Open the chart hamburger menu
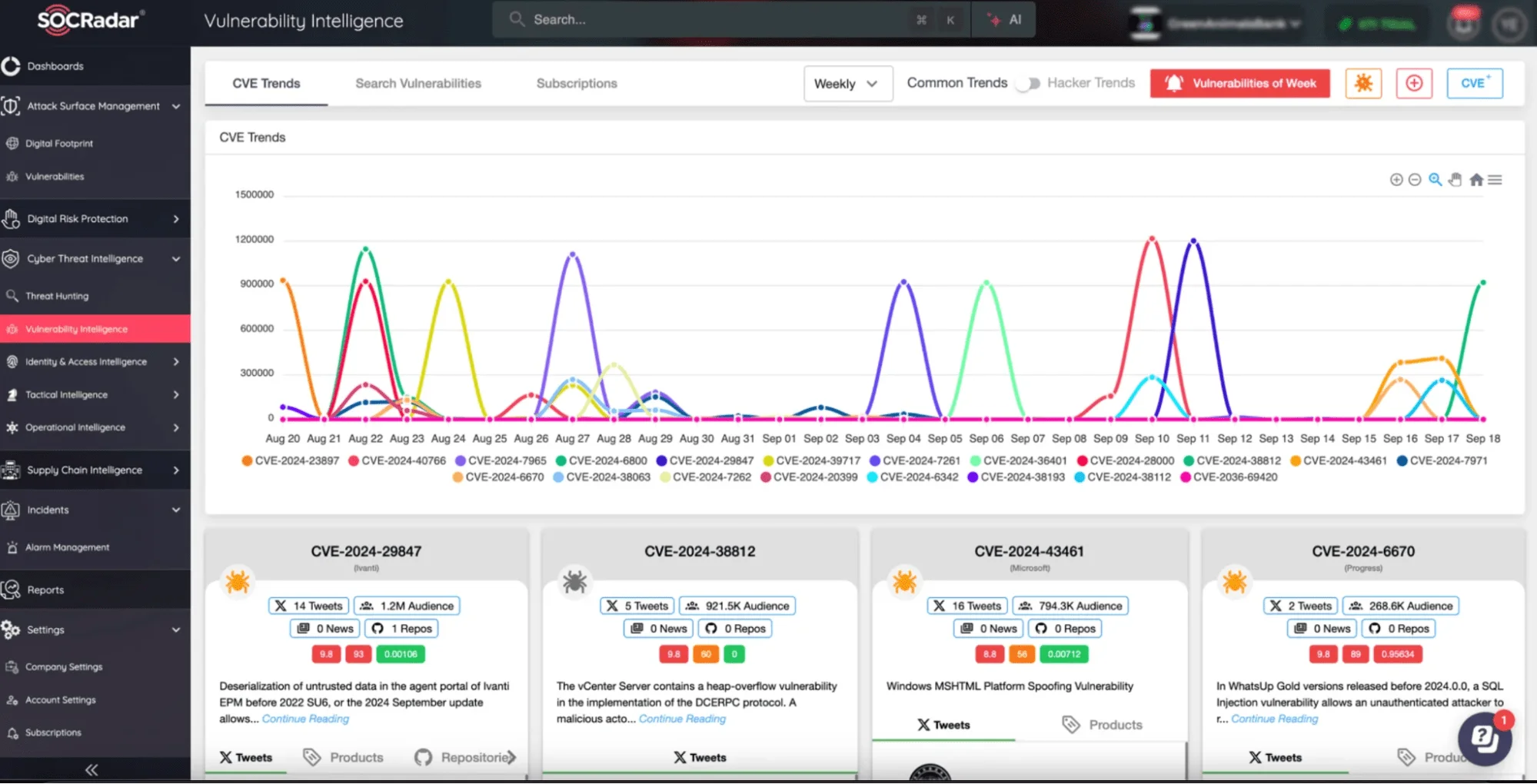This screenshot has width=1537, height=784. [x=1495, y=180]
